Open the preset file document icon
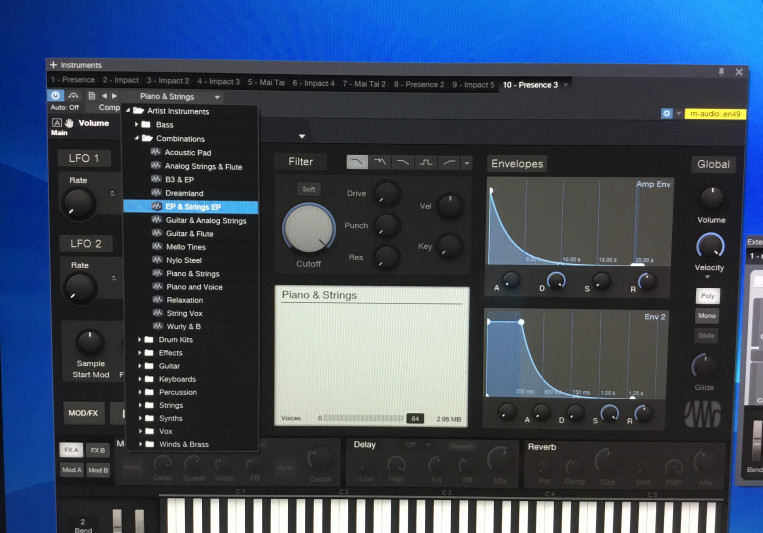Image resolution: width=763 pixels, height=533 pixels. click(x=91, y=96)
